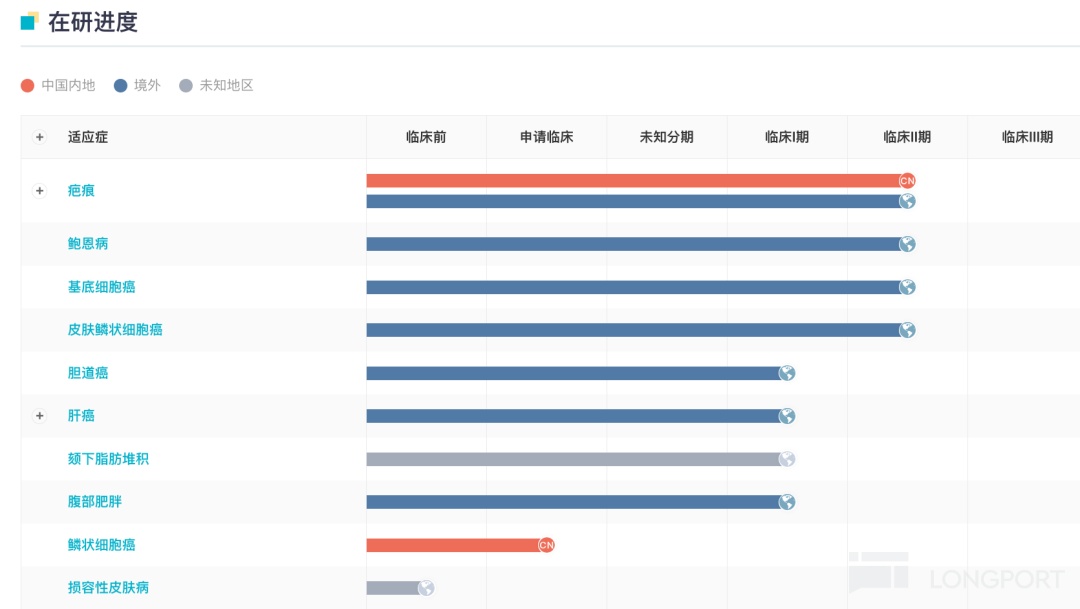Screen dimensions: 1080x609
Task: Click the blue 肝癌 progress bar
Action: click(570, 416)
